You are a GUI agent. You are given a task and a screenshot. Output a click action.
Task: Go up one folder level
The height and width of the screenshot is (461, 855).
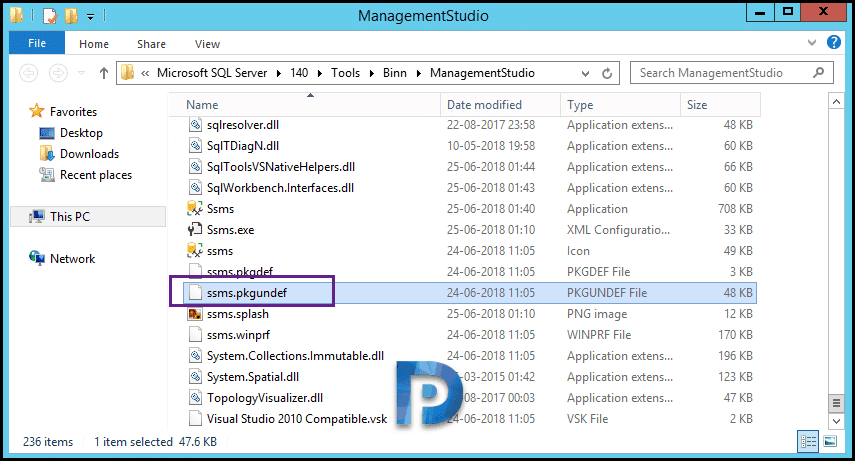(x=104, y=73)
